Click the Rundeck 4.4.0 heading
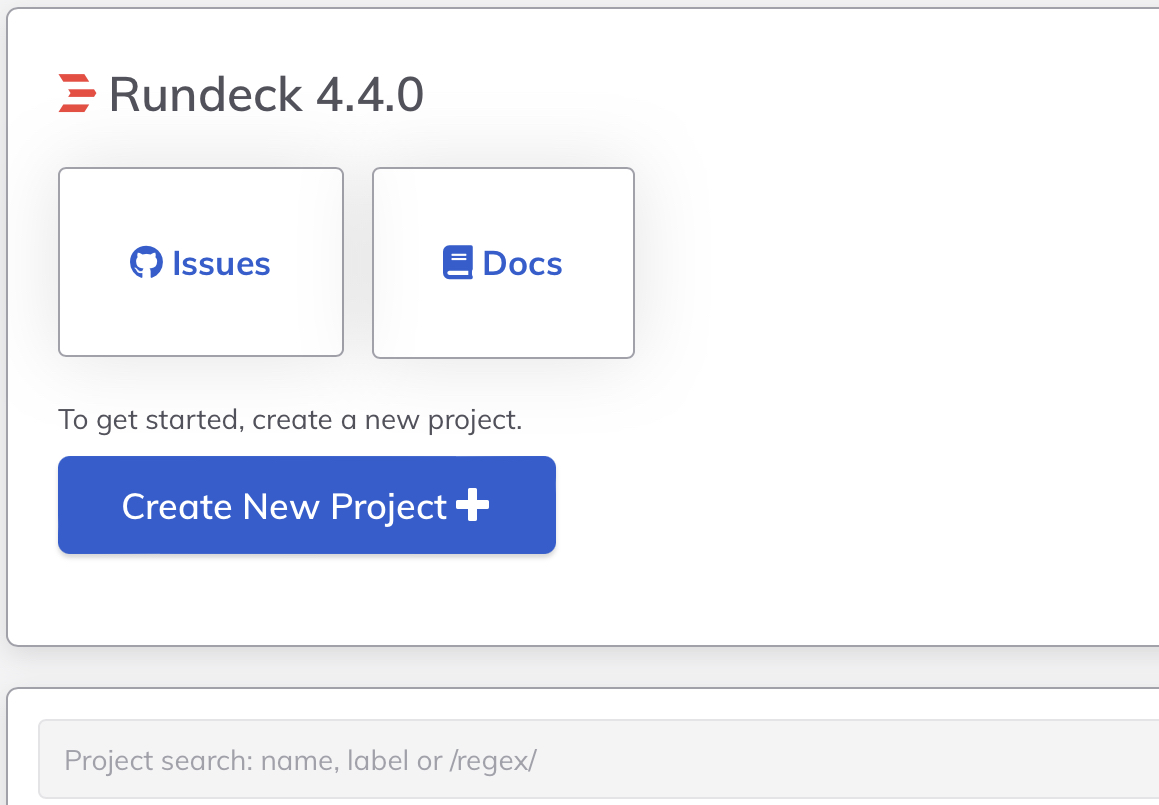 click(x=267, y=93)
